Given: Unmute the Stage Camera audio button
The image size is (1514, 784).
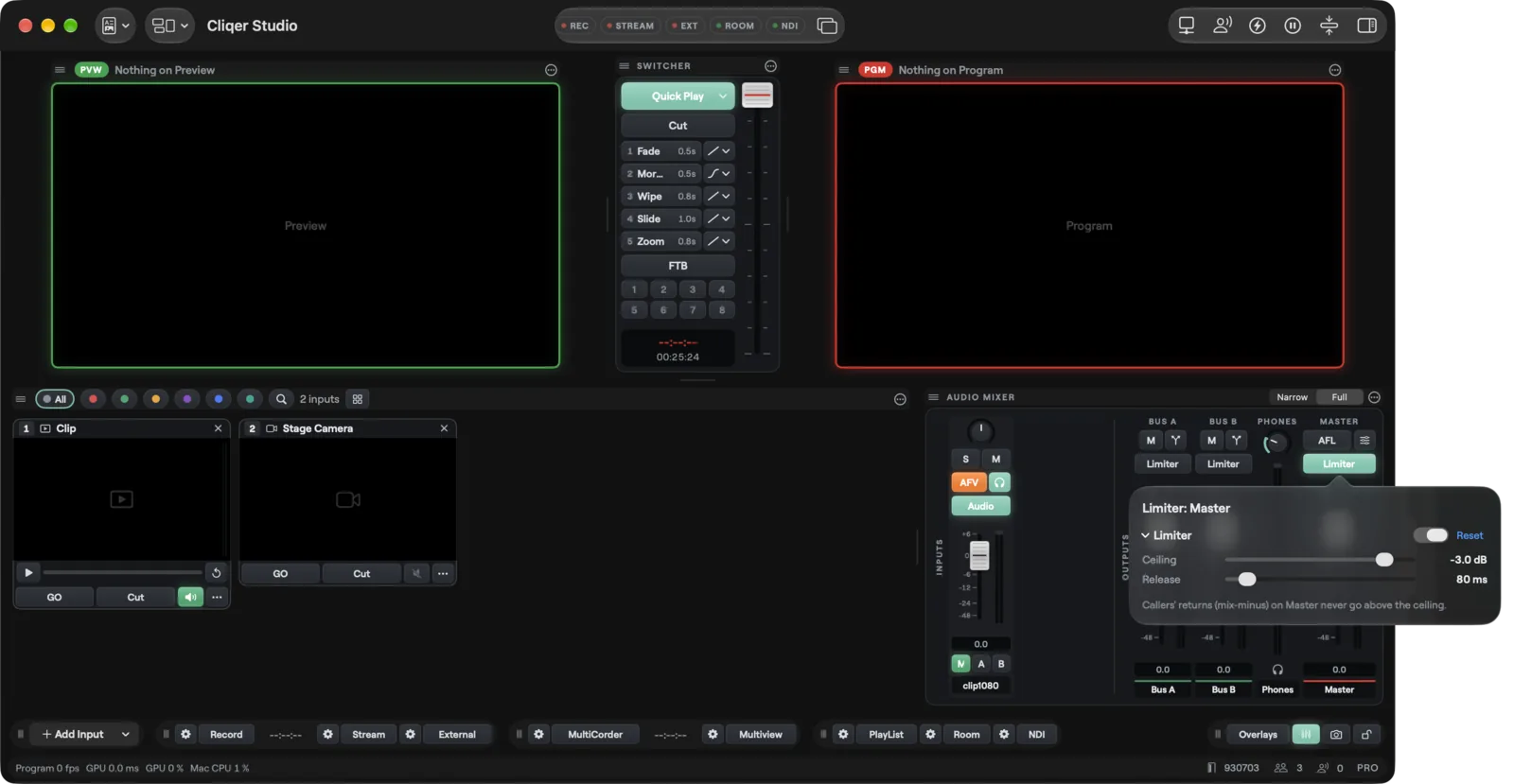Looking at the screenshot, I should (416, 574).
